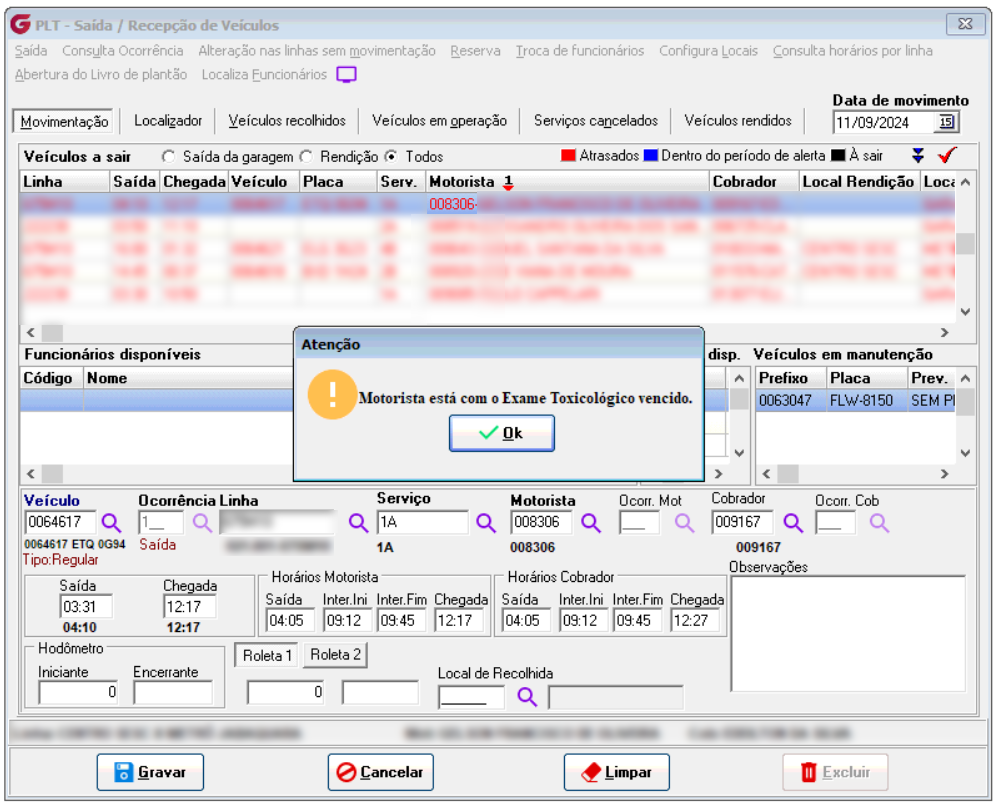Search Veículo with magnifier icon
This screenshot has width=997, height=805.
tap(111, 523)
